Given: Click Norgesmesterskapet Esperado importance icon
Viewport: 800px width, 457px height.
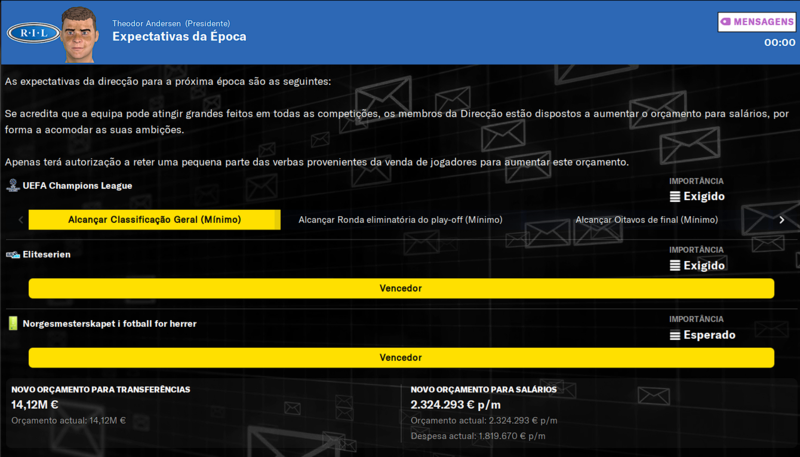Looking at the screenshot, I should 675,335.
